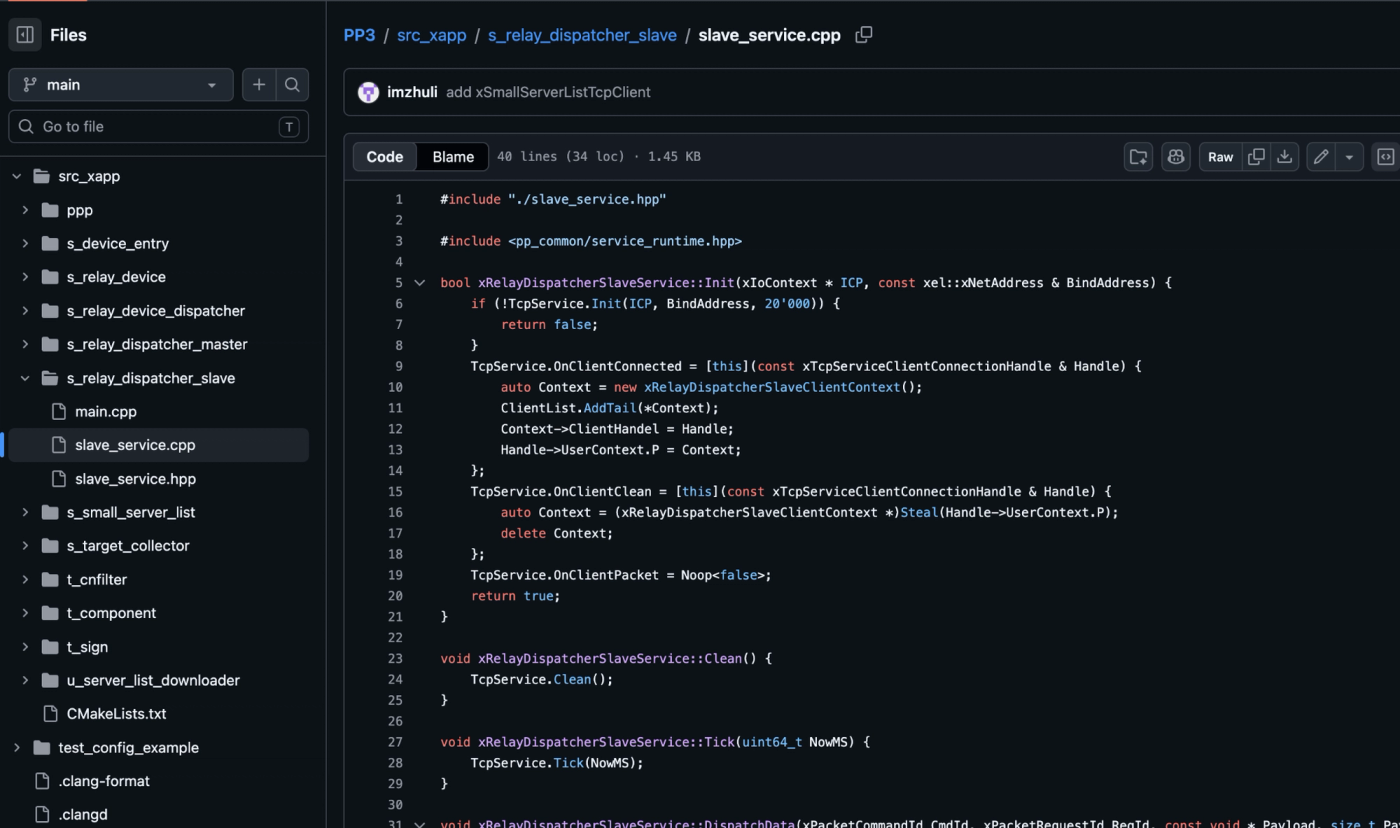Open the main branch selector
1400x828 pixels.
[121, 85]
